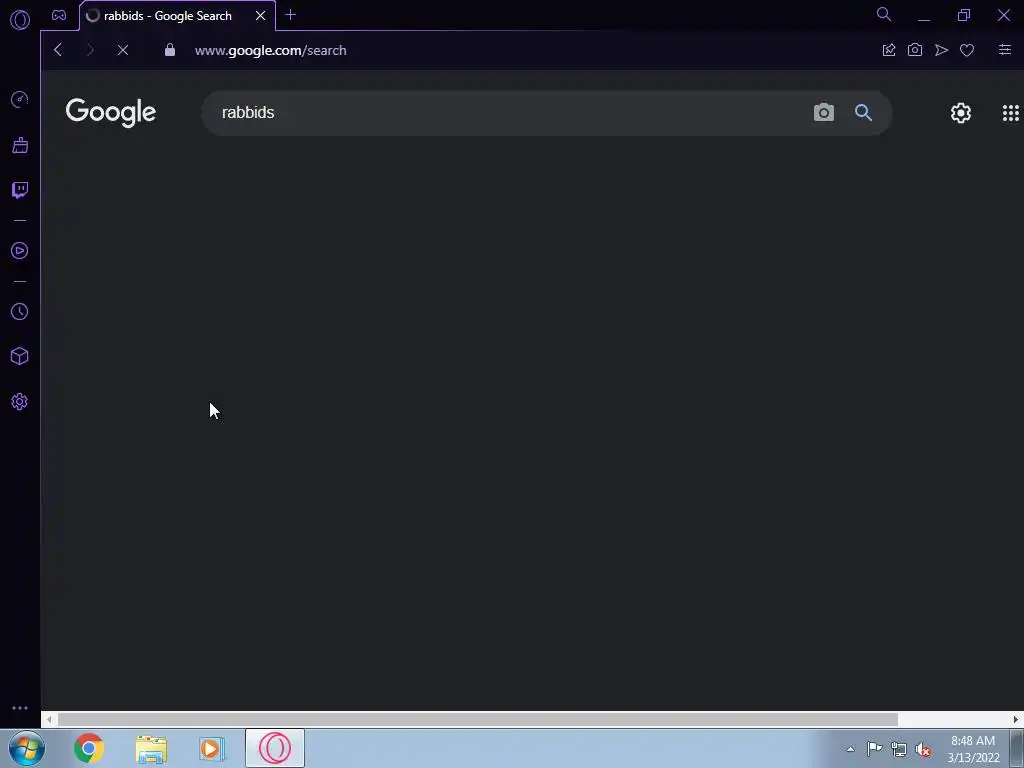1024x768 pixels.
Task: Show hidden system tray icons
Action: click(850, 749)
